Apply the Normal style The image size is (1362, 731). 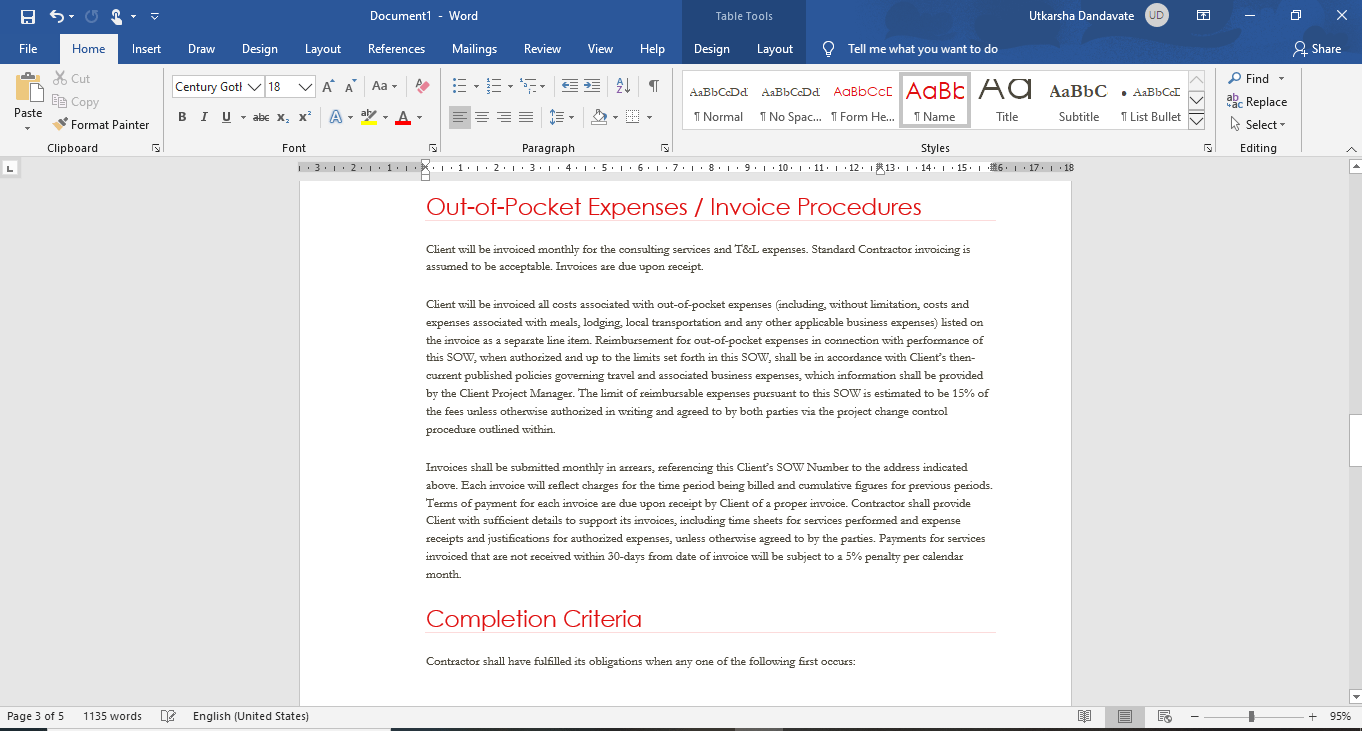coord(719,100)
